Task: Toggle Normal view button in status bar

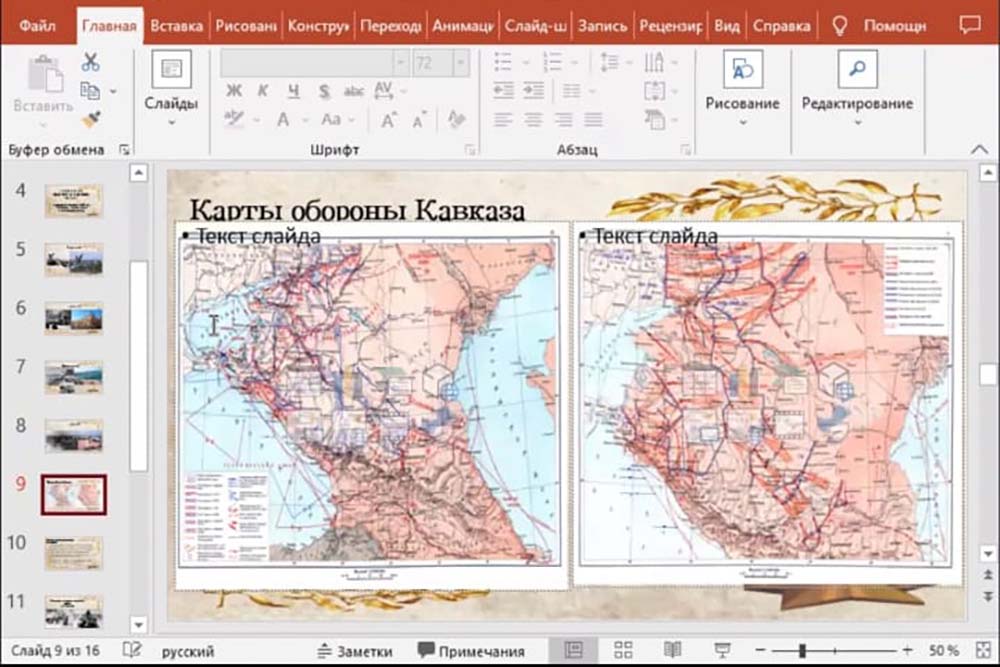Action: point(573,650)
